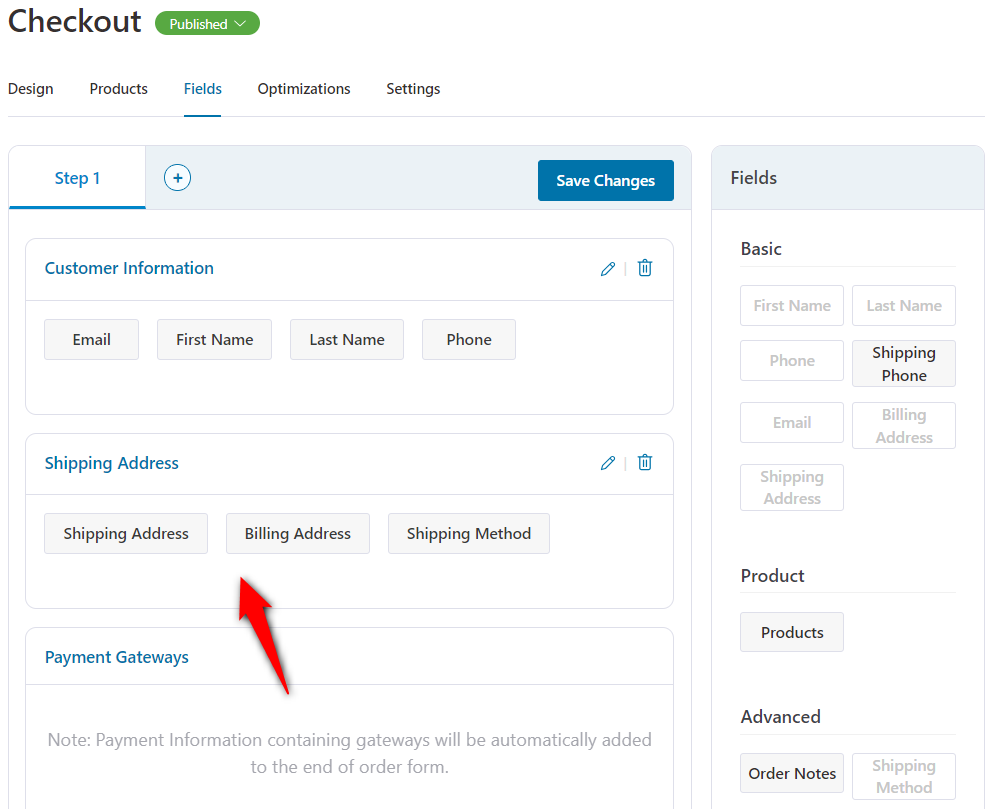Select the Step 1 tab
This screenshot has width=992, height=809.
[77, 178]
